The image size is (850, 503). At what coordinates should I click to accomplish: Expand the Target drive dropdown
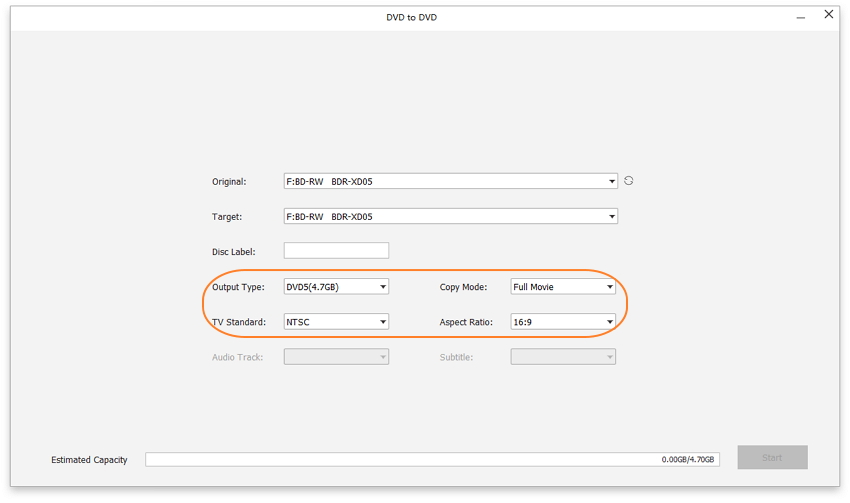(x=450, y=217)
